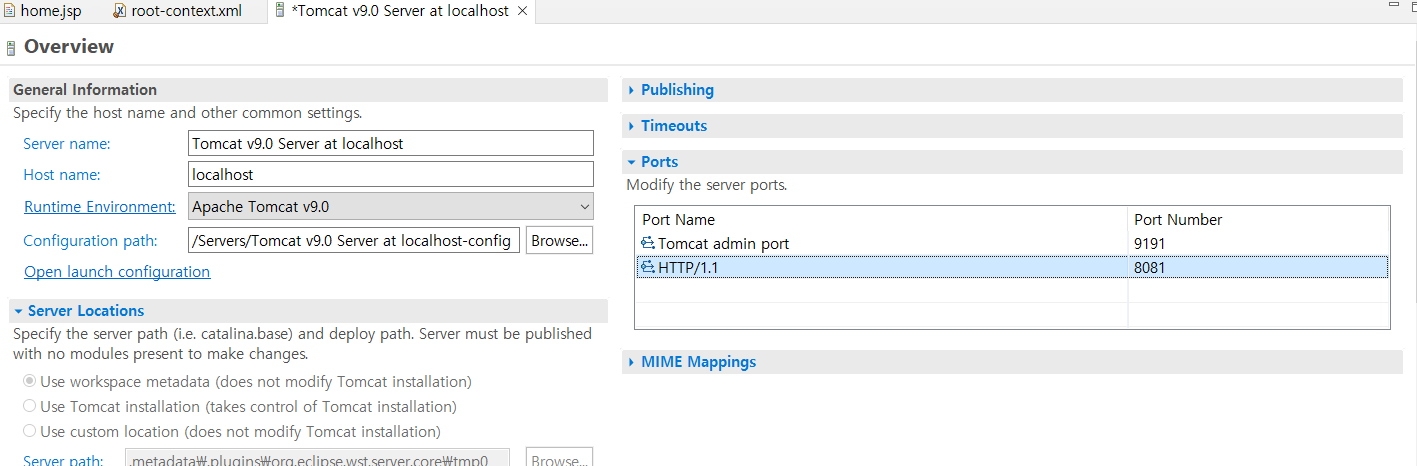This screenshot has width=1417, height=466.
Task: Open the Runtime Environment dropdown
Action: pyautogui.click(x=391, y=207)
